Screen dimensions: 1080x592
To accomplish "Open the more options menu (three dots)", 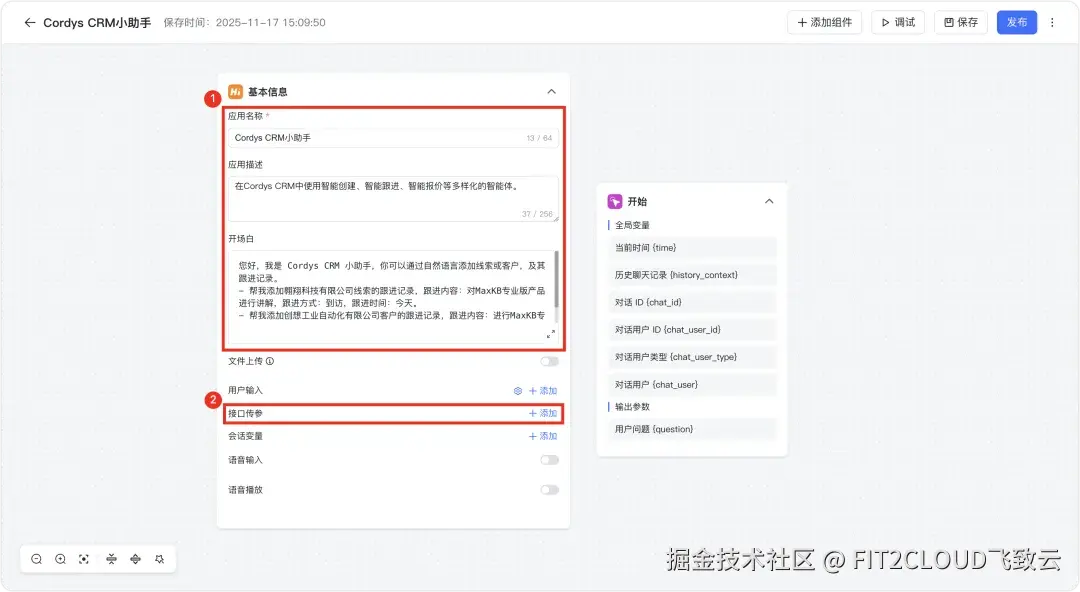I will click(x=1052, y=23).
